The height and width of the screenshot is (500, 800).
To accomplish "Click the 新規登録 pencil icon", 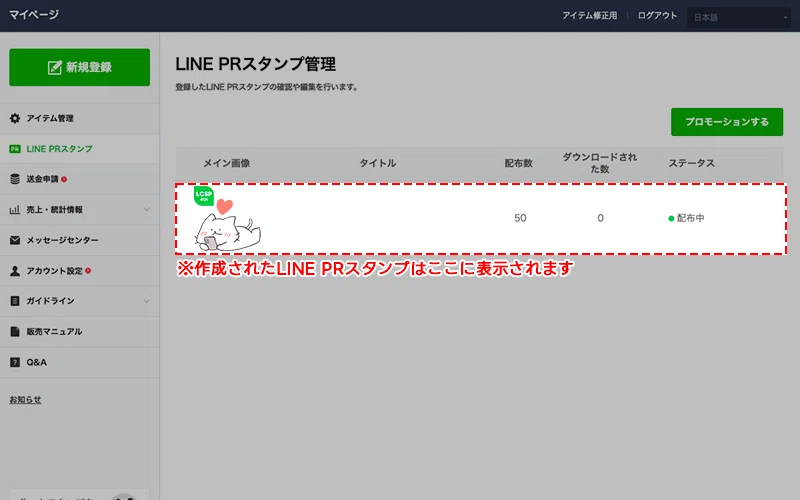I will (55, 67).
